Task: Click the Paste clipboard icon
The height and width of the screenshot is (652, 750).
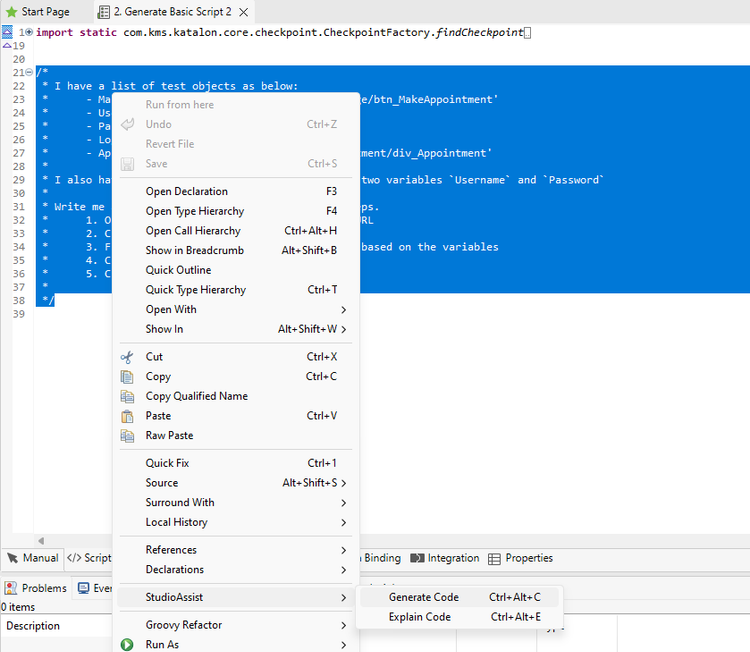Action: click(x=127, y=416)
